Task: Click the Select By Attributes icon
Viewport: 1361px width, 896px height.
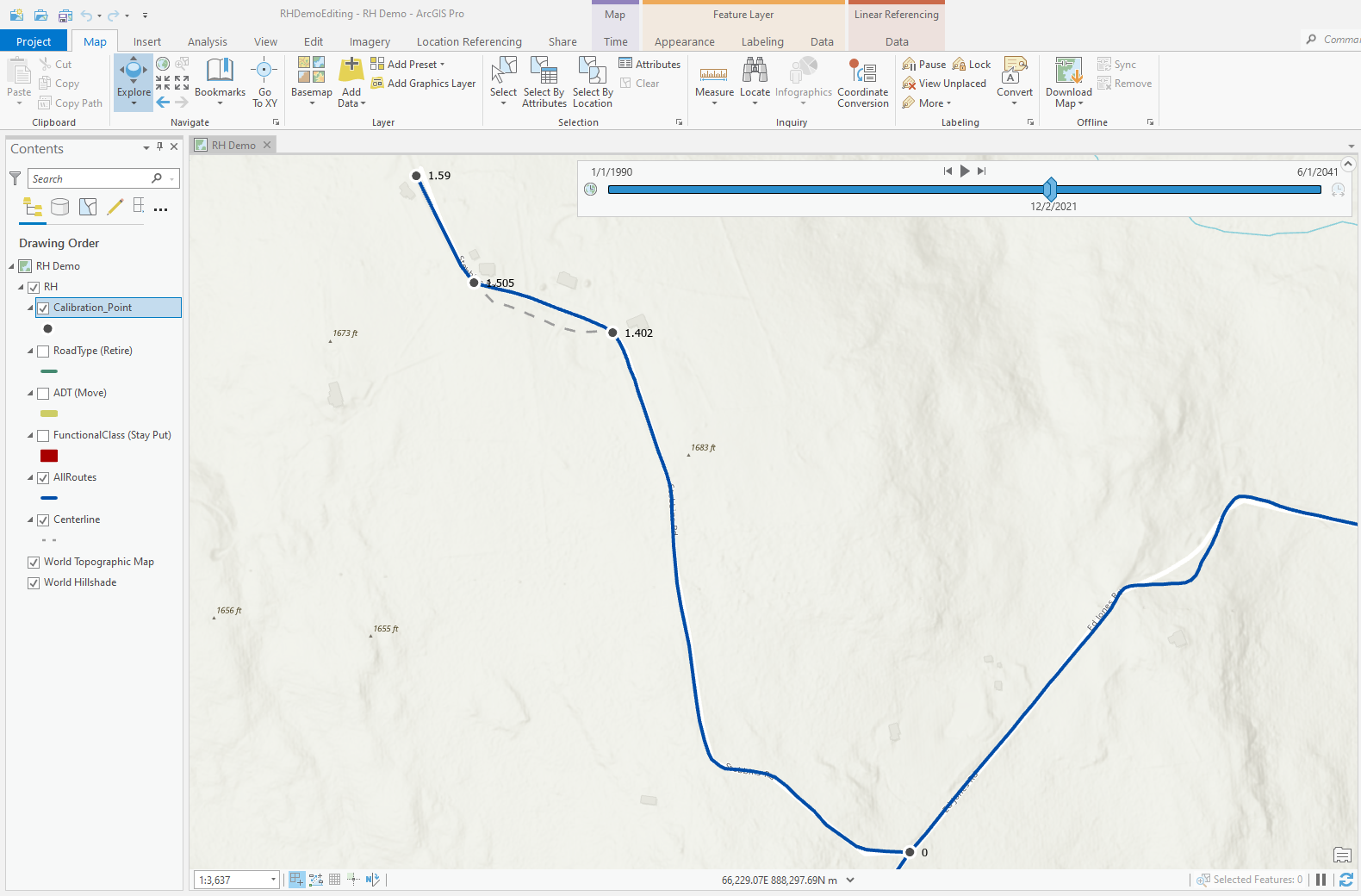Action: [544, 71]
